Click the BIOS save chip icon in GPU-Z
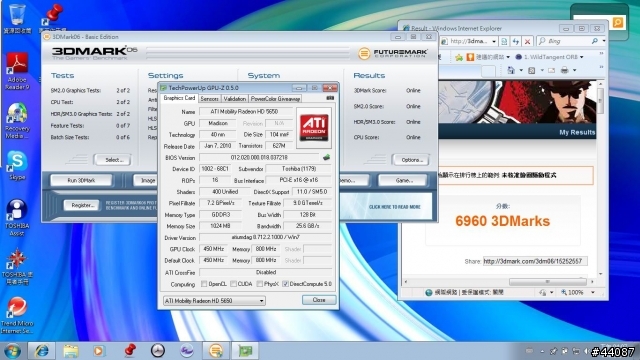Image resolution: width=640 pixels, height=360 pixels. pos(326,157)
